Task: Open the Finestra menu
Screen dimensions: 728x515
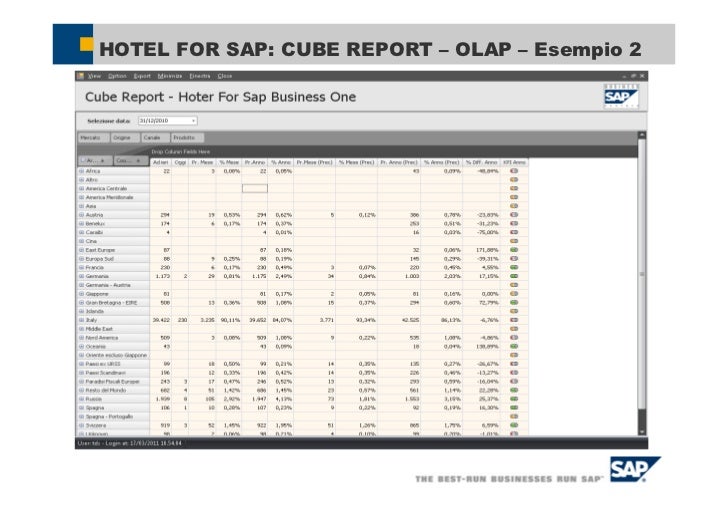Action: [x=200, y=76]
